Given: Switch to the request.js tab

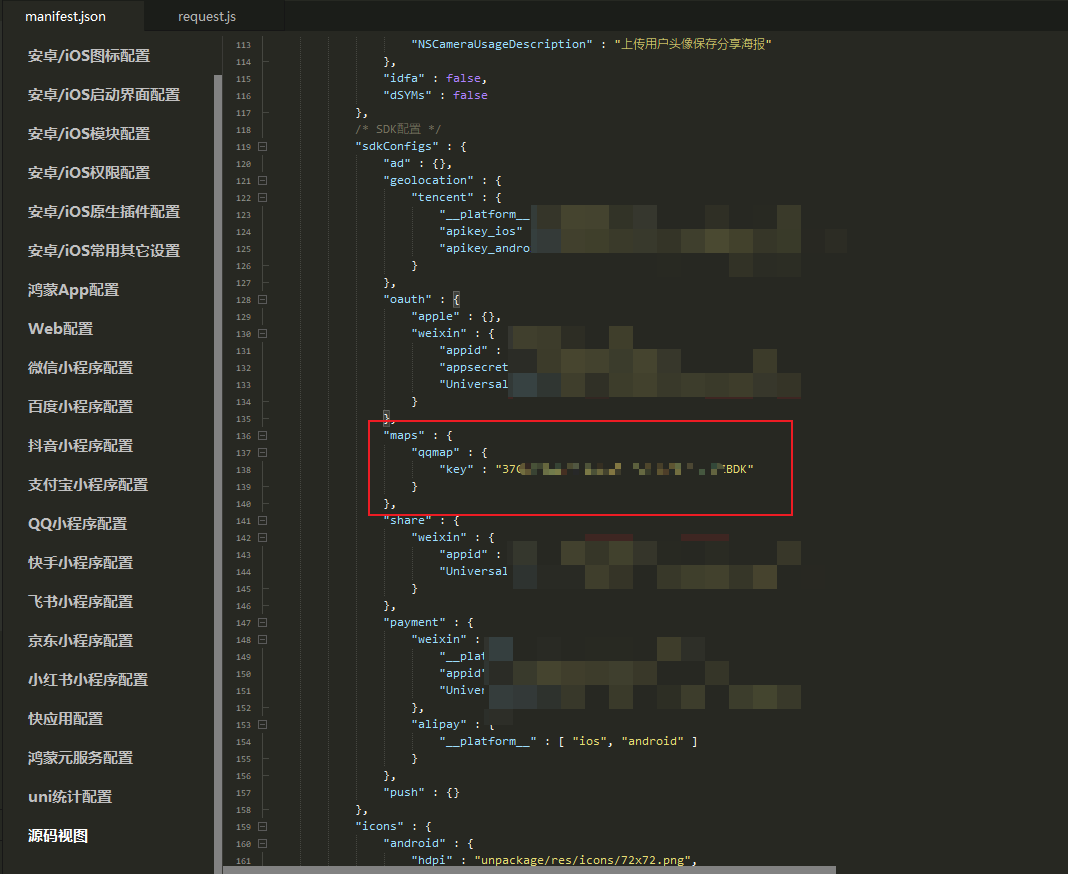Looking at the screenshot, I should (x=207, y=17).
